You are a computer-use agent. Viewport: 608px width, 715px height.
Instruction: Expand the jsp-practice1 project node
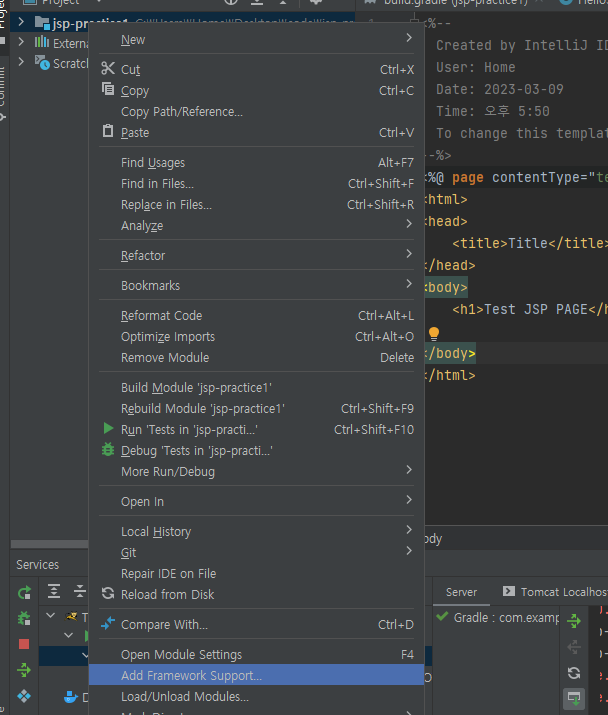click(21, 21)
